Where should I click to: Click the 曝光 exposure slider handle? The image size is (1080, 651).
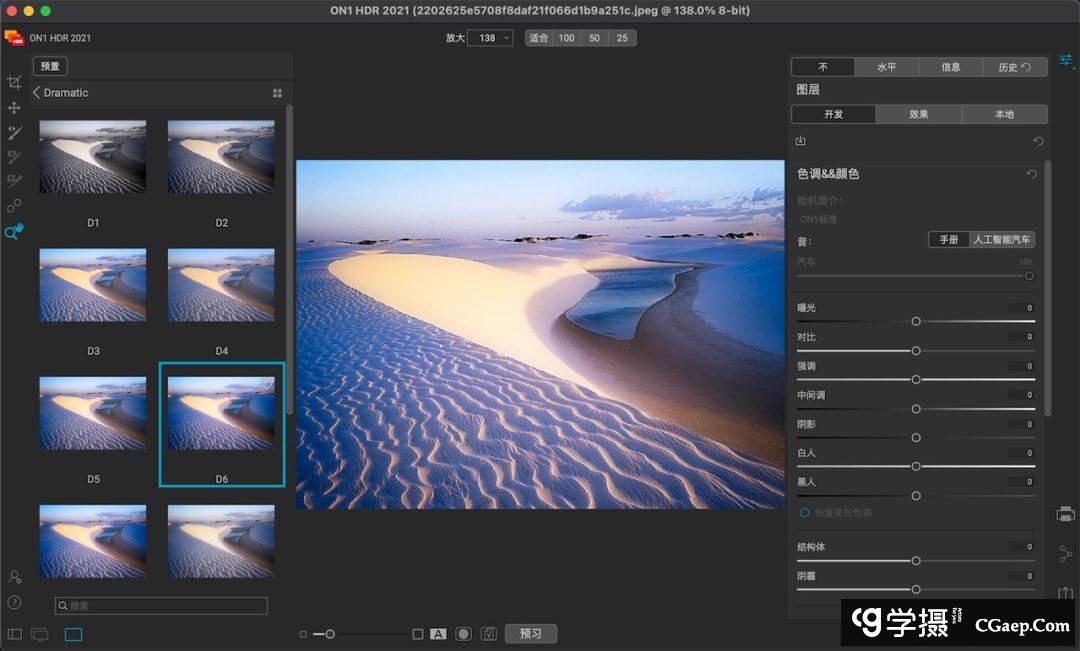[916, 321]
